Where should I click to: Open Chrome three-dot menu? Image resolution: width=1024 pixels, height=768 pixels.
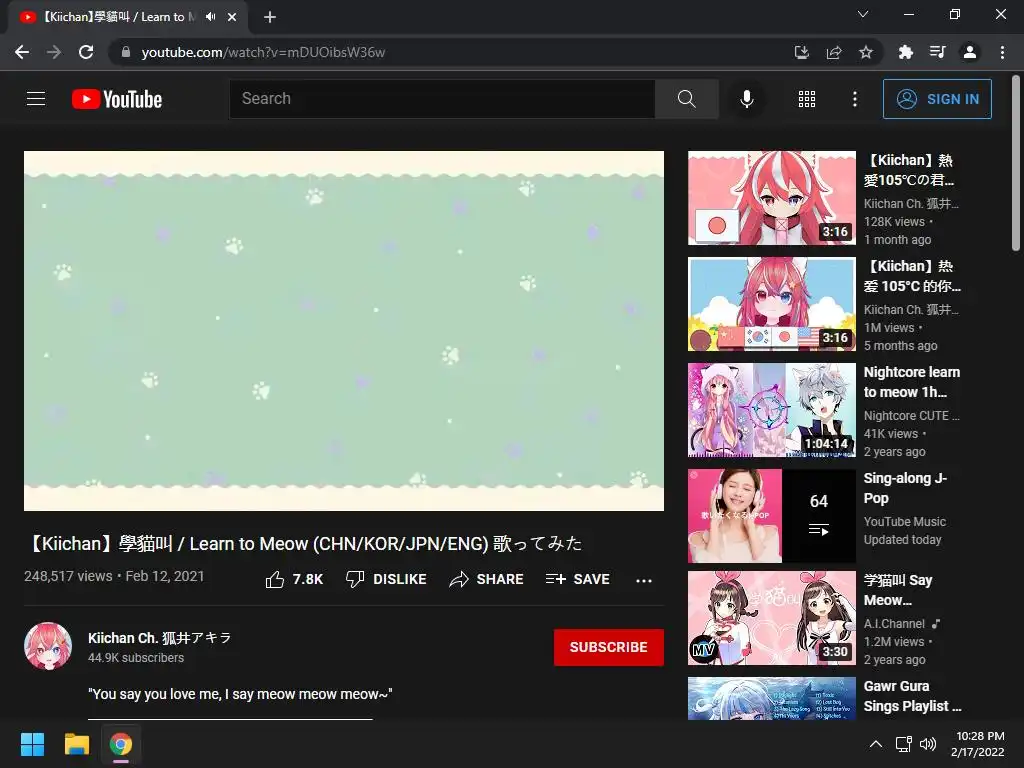[1002, 52]
